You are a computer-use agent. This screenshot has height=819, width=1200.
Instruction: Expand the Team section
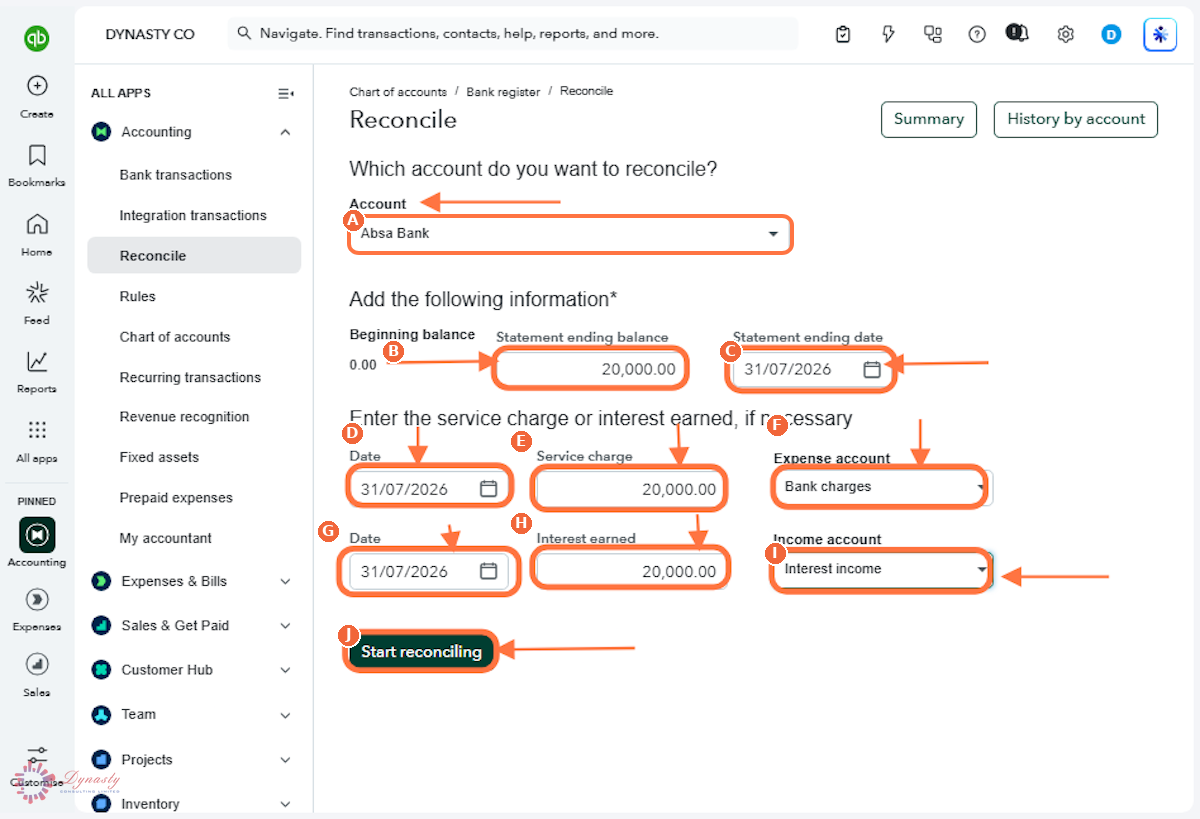(x=286, y=715)
